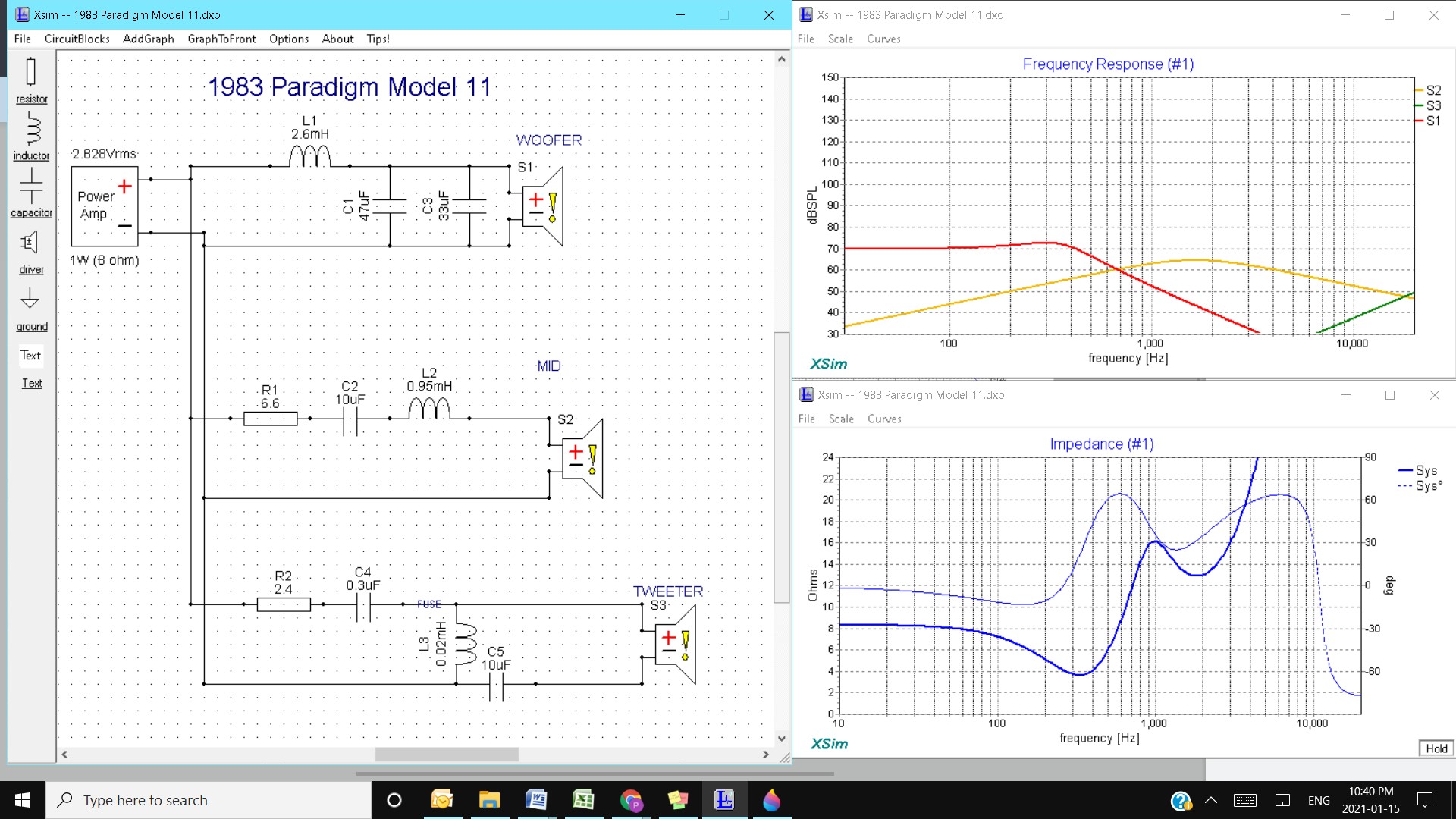This screenshot has height=819, width=1456.
Task: Click the L3 0.02mH inductor symbol
Action: 465,644
